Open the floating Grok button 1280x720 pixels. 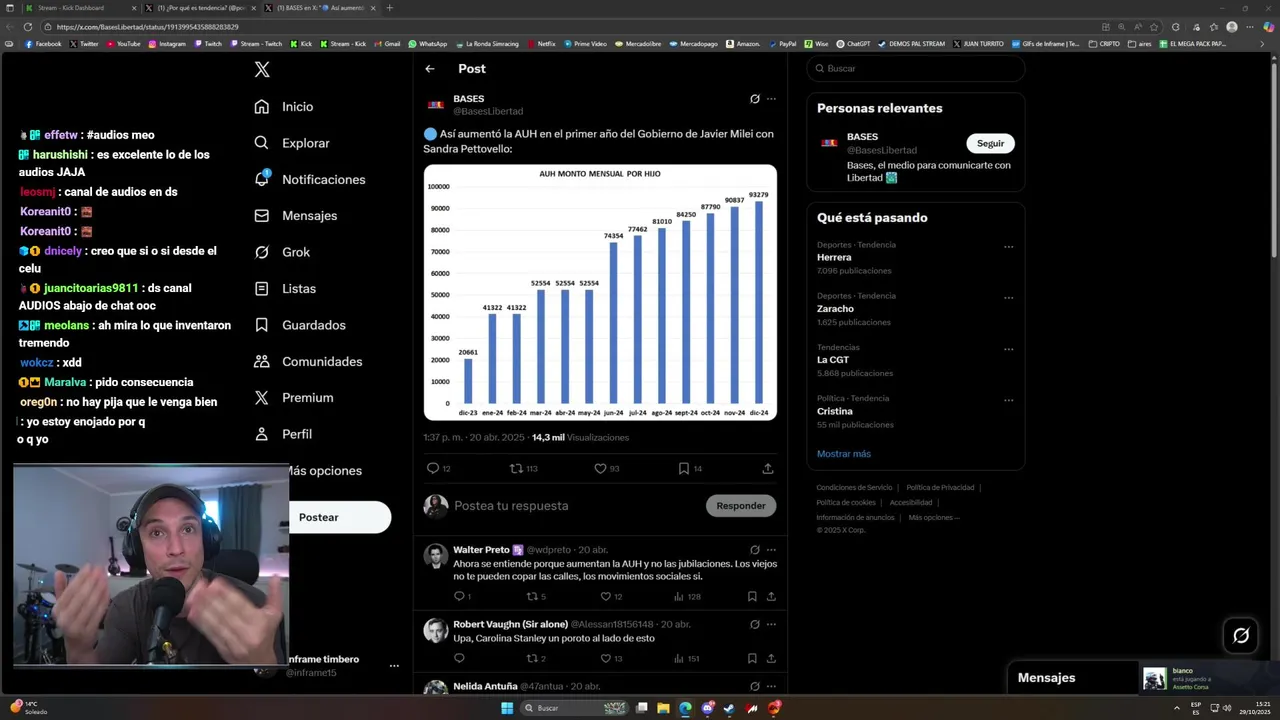(1241, 635)
